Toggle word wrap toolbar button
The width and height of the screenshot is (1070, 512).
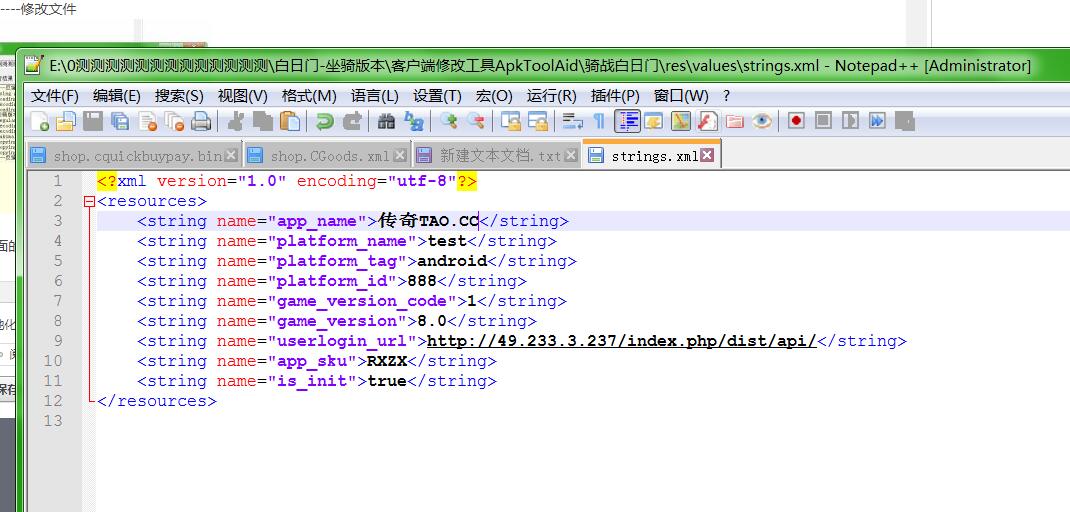(573, 121)
